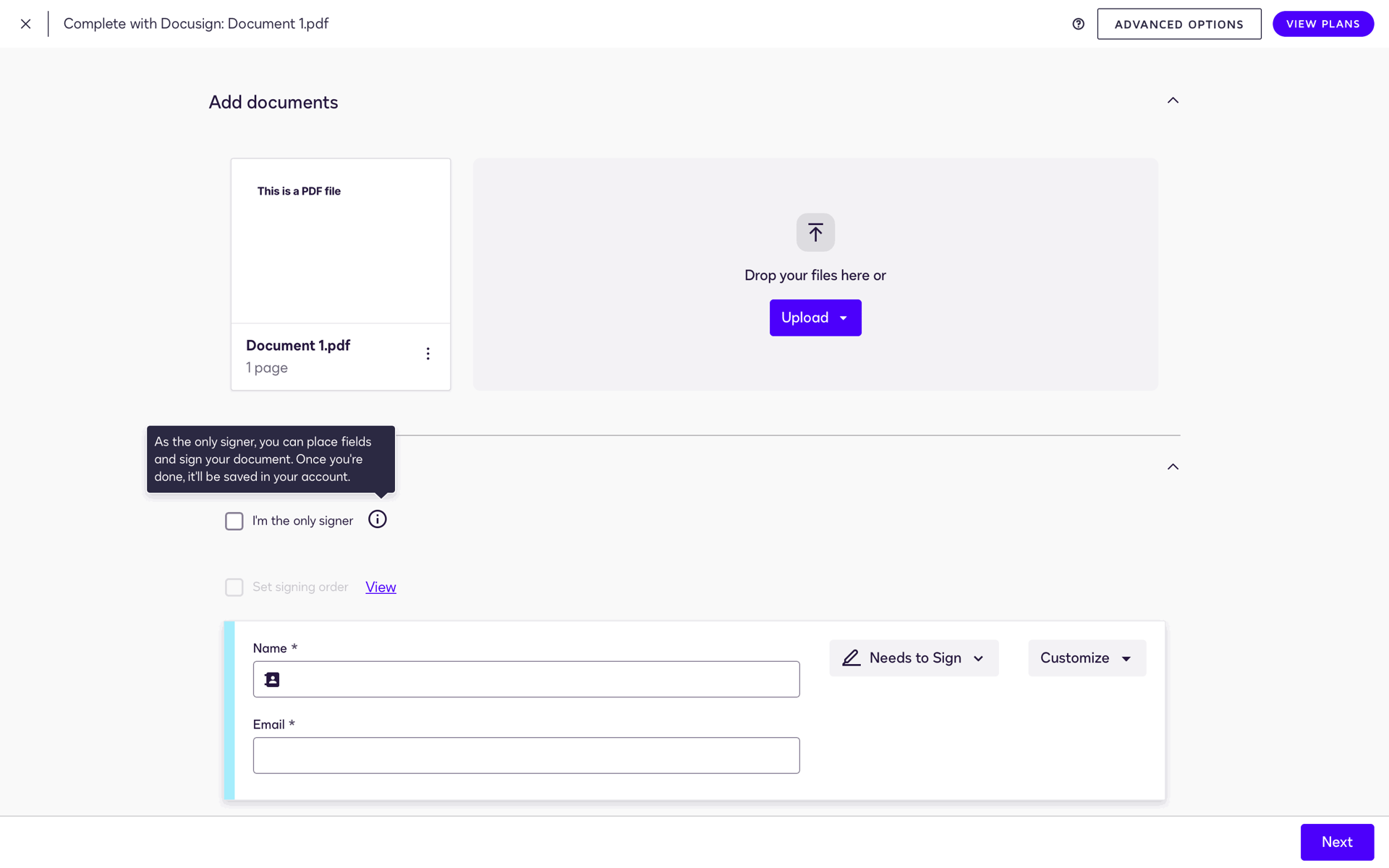Open the Upload dropdown button
The image size is (1389, 868).
coord(815,318)
